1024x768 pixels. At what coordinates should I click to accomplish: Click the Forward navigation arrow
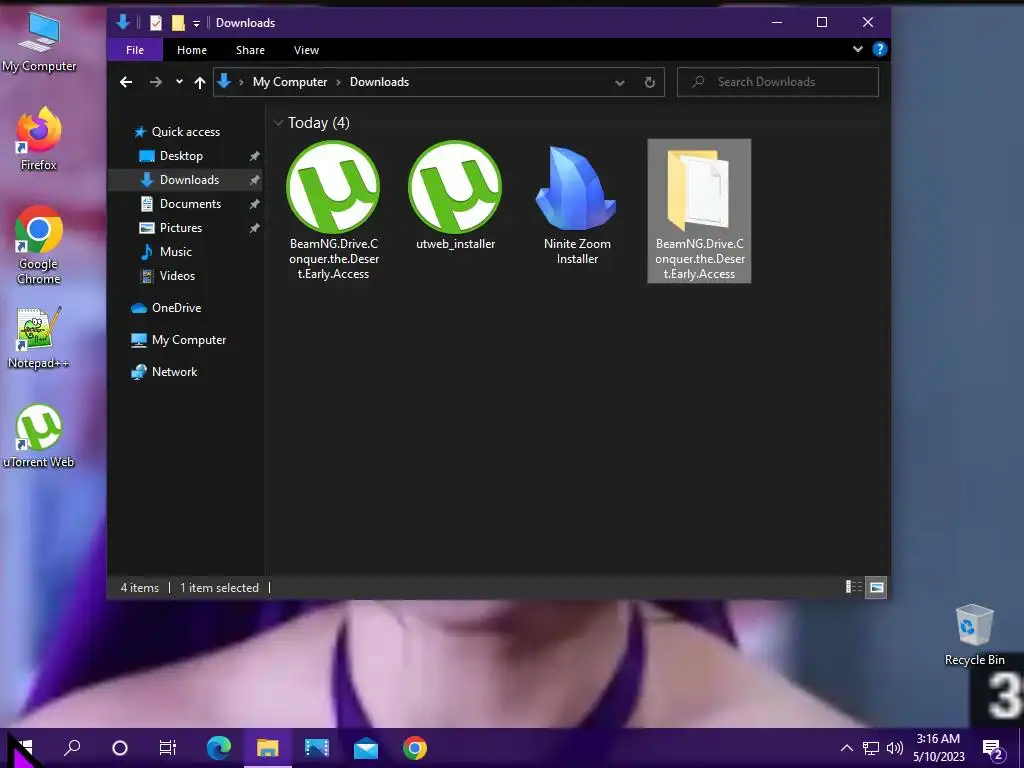155,82
